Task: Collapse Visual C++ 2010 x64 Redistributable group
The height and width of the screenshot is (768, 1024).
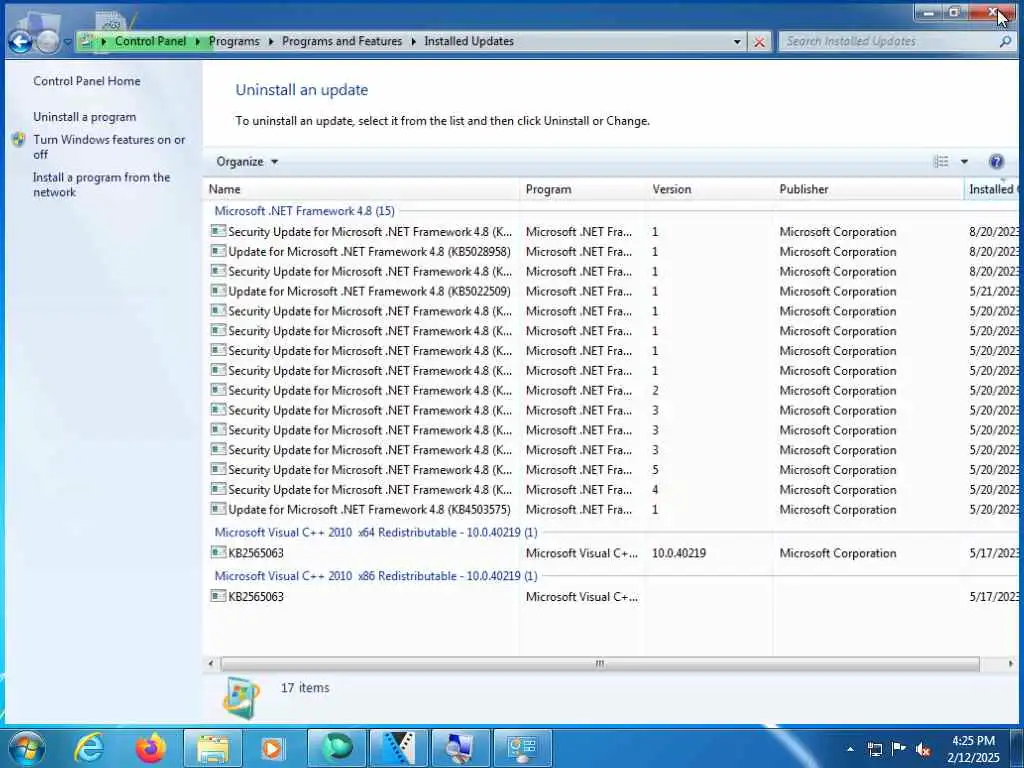Action: pos(376,532)
